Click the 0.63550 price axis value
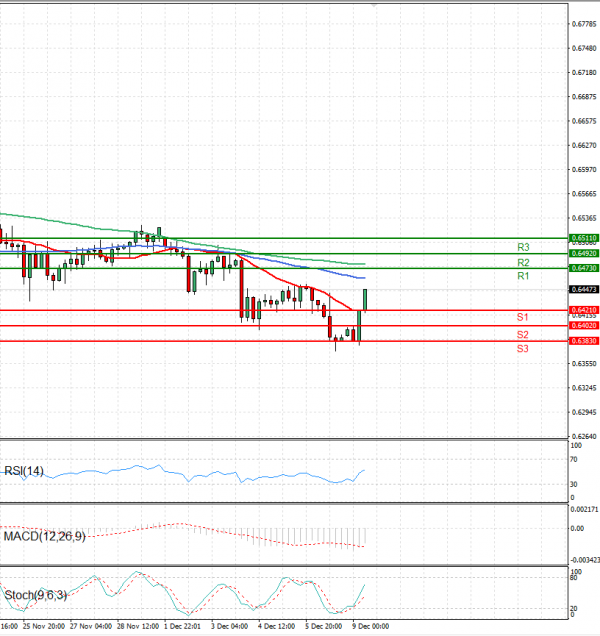This screenshot has height=636, width=600. [584, 364]
